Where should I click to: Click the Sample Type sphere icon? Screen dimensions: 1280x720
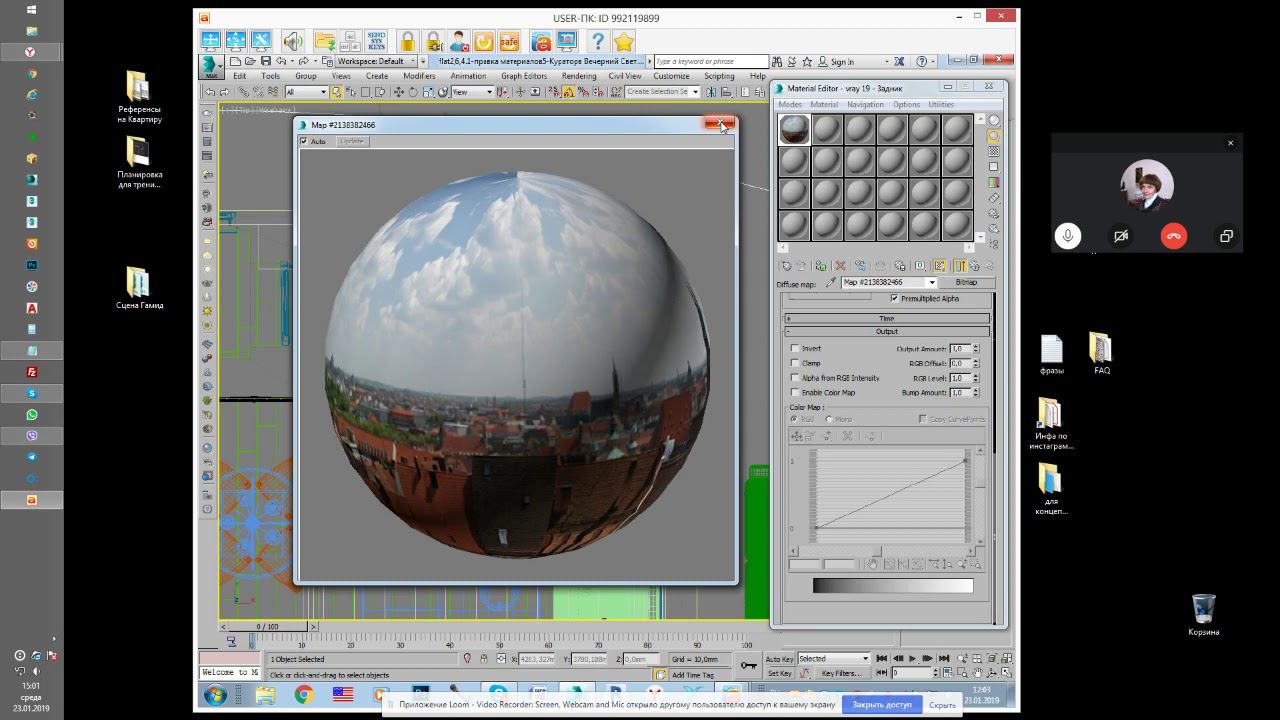994,120
